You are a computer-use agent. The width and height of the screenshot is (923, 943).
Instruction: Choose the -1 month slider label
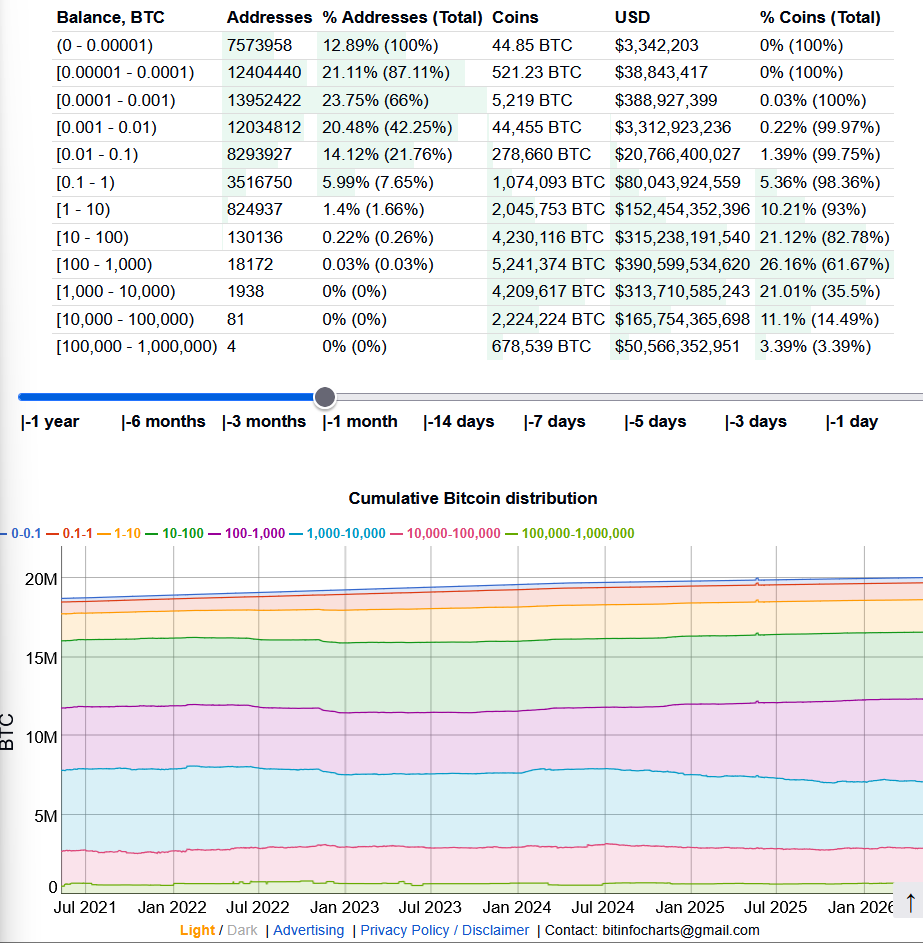360,422
